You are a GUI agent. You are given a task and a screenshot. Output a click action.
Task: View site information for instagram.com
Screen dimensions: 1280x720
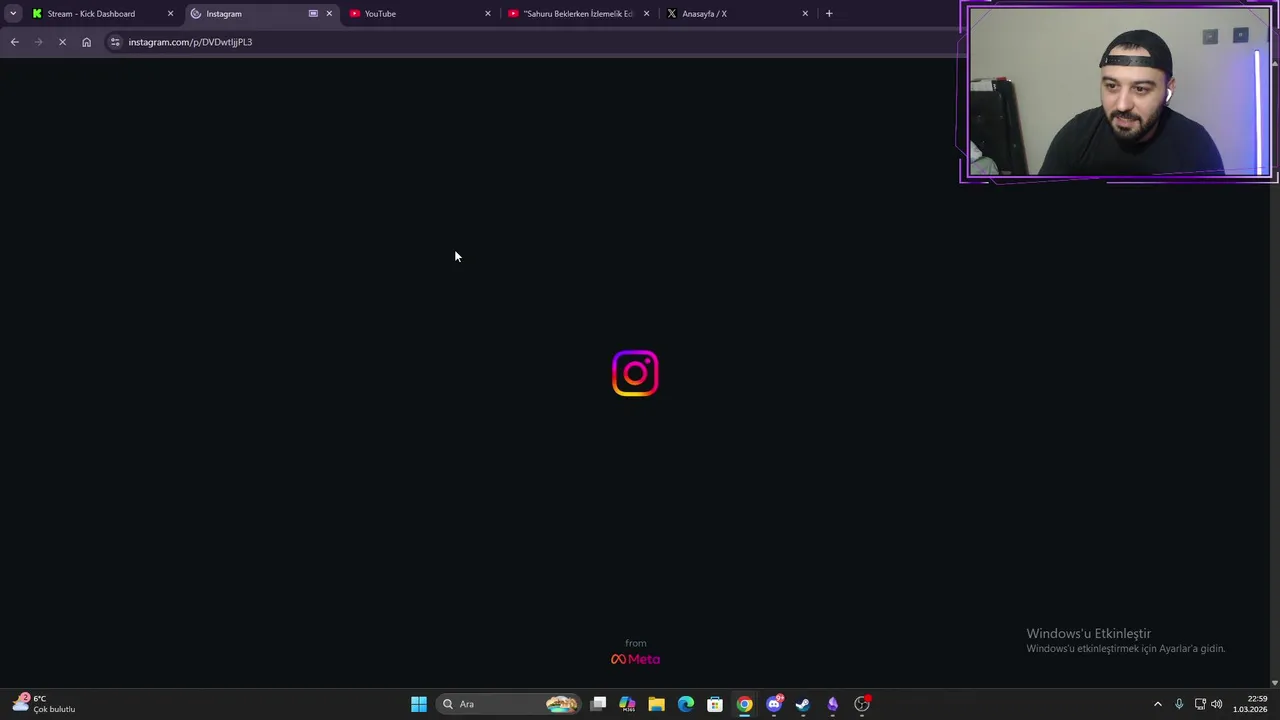(115, 42)
